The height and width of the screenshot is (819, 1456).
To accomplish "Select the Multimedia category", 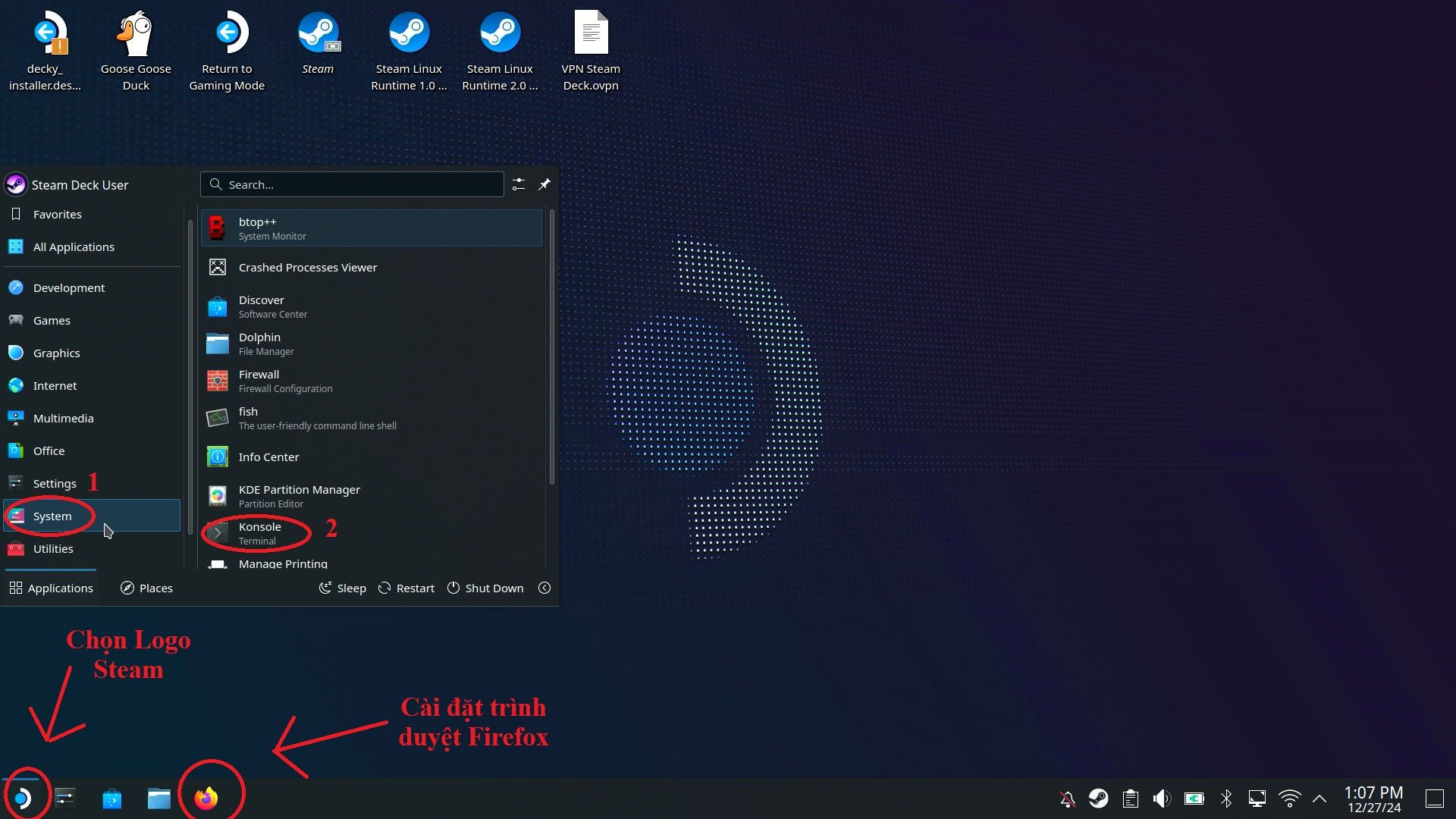I will click(92, 419).
